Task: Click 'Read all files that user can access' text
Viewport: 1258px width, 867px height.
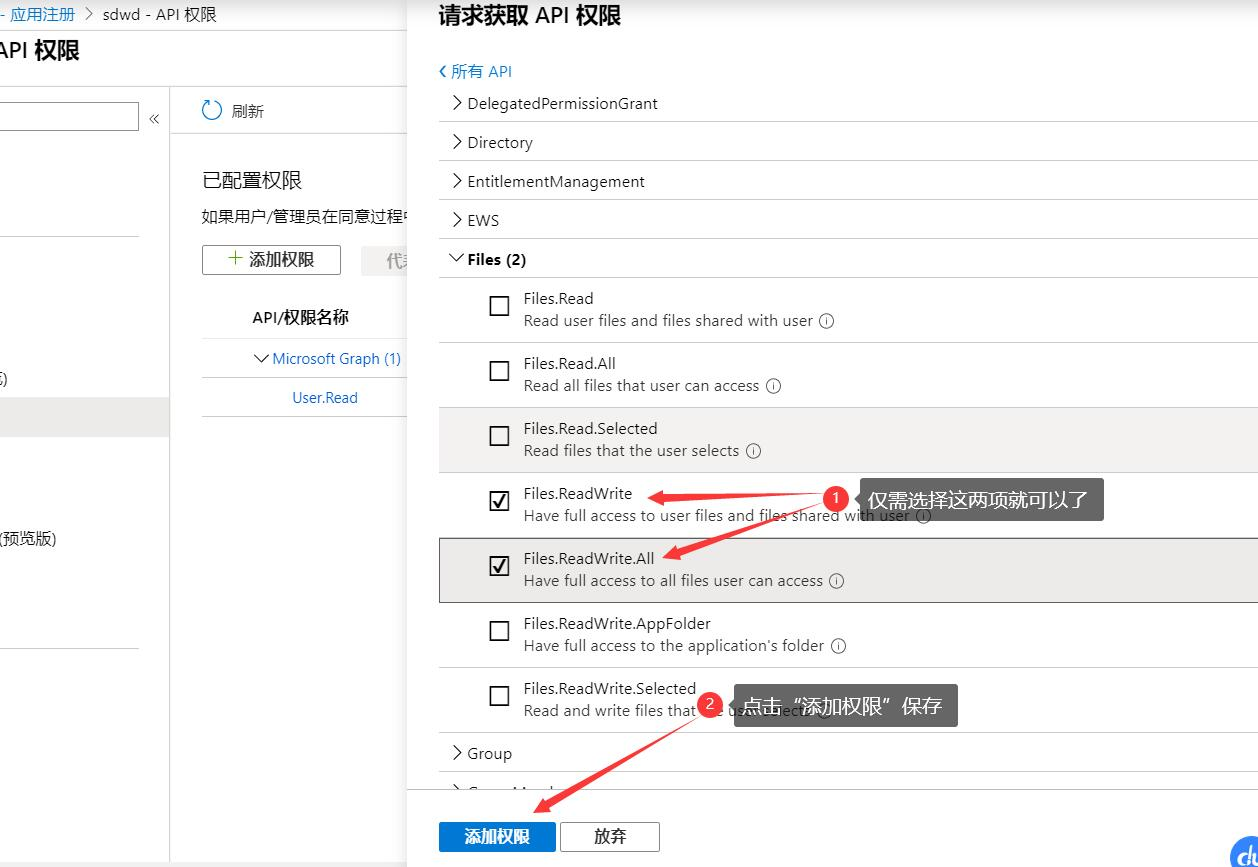Action: pyautogui.click(x=641, y=386)
